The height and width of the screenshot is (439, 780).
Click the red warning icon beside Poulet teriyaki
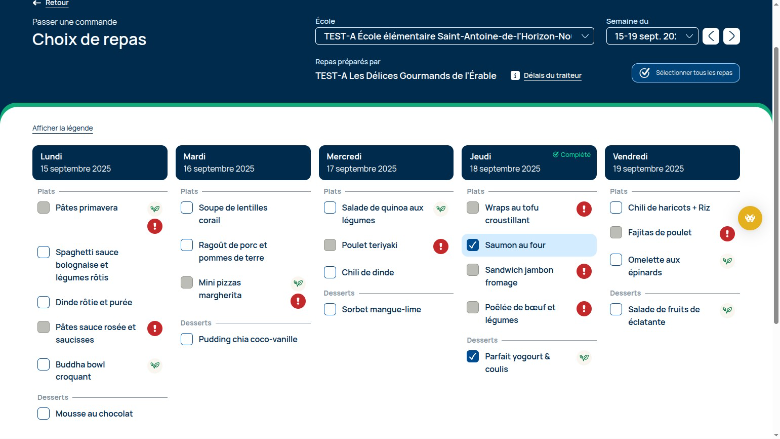point(440,246)
